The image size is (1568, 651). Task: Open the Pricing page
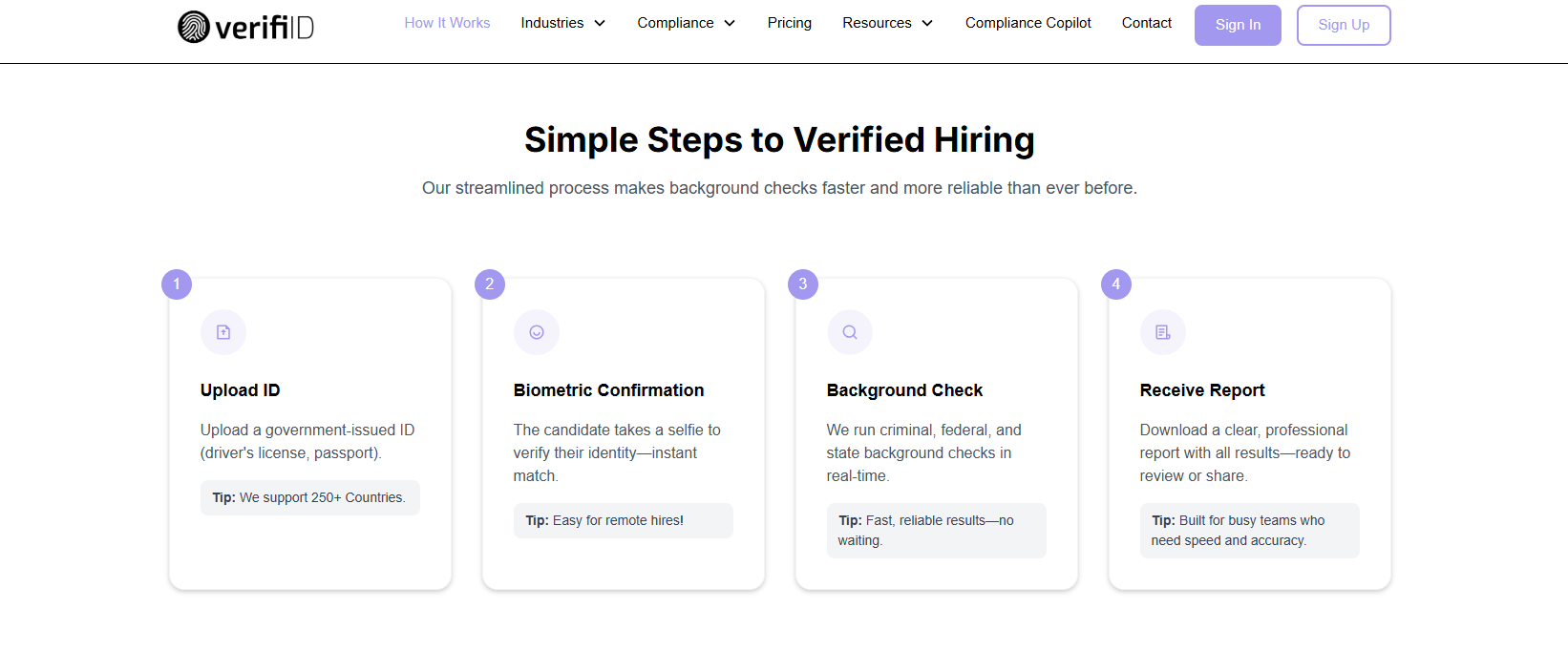(x=789, y=23)
